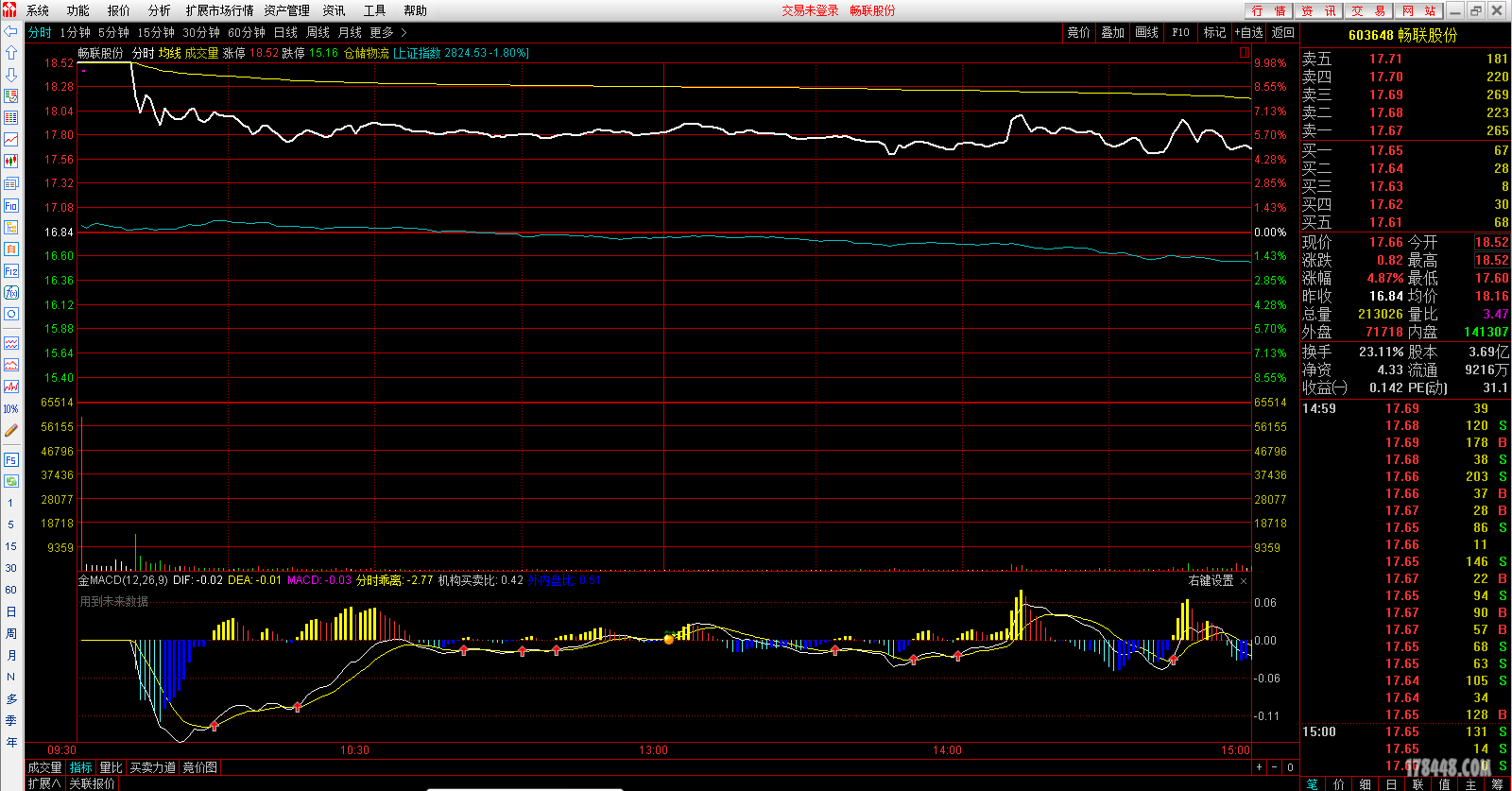This screenshot has width=1512, height=791.
Task: Switch to 60分钟 chart period tab
Action: (x=247, y=32)
